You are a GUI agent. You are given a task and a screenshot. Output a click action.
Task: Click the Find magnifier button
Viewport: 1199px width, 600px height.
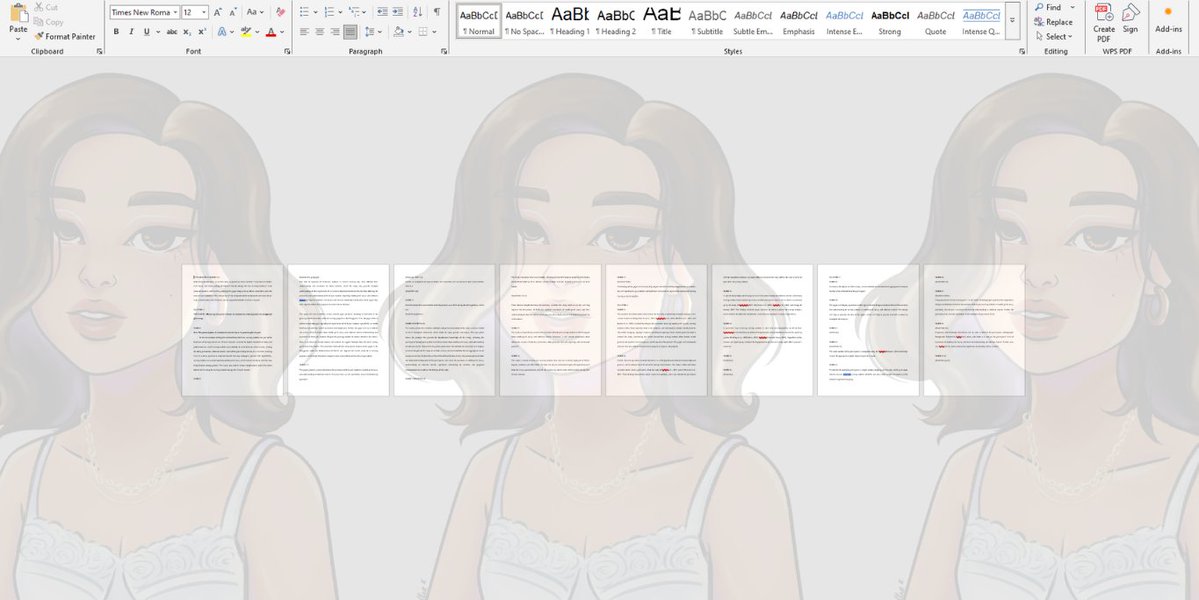click(1048, 8)
